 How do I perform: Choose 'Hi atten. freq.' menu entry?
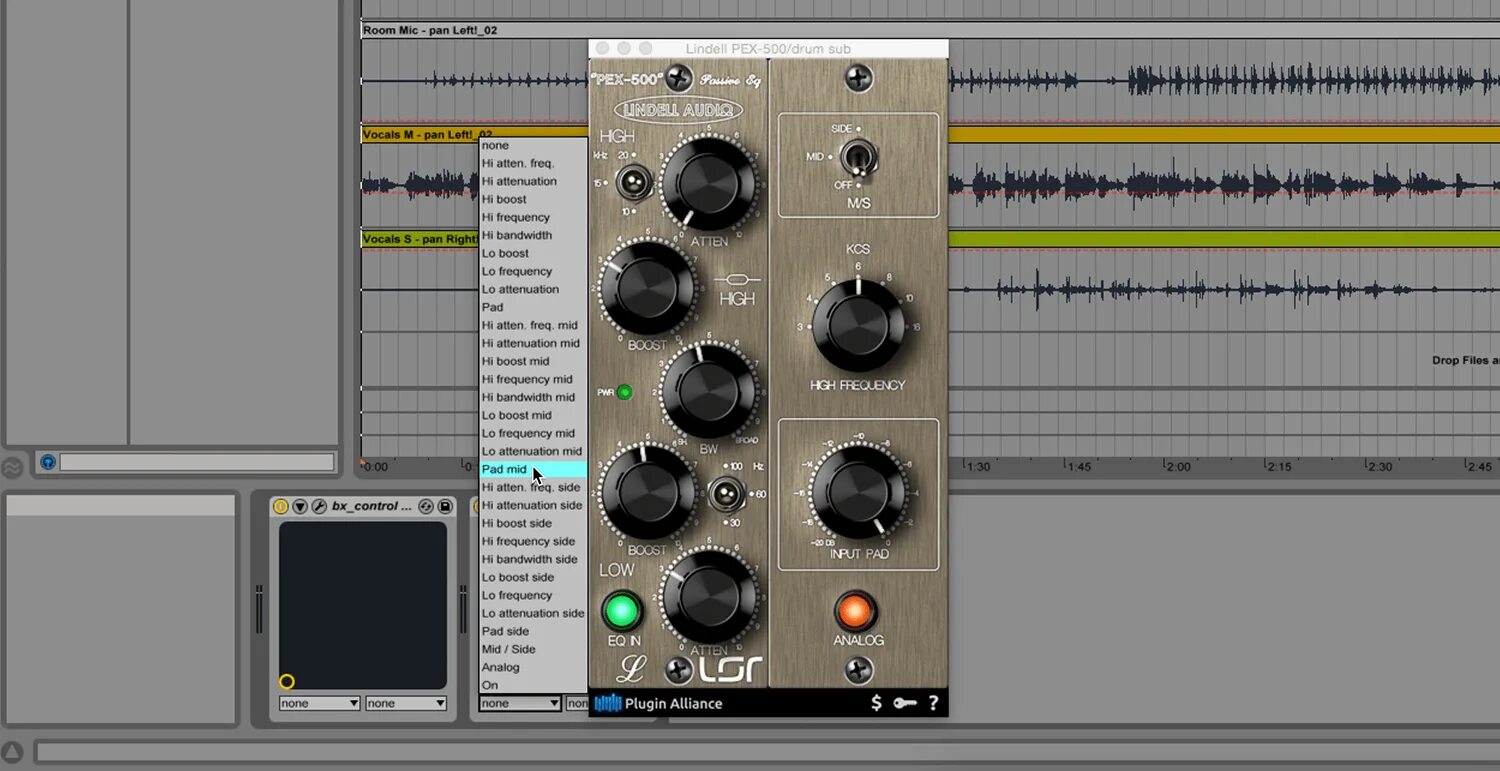click(533, 163)
